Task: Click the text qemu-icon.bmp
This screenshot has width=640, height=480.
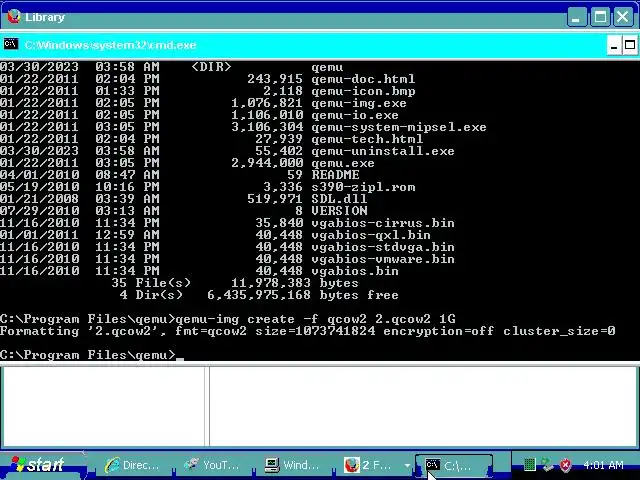Action: click(x=363, y=91)
